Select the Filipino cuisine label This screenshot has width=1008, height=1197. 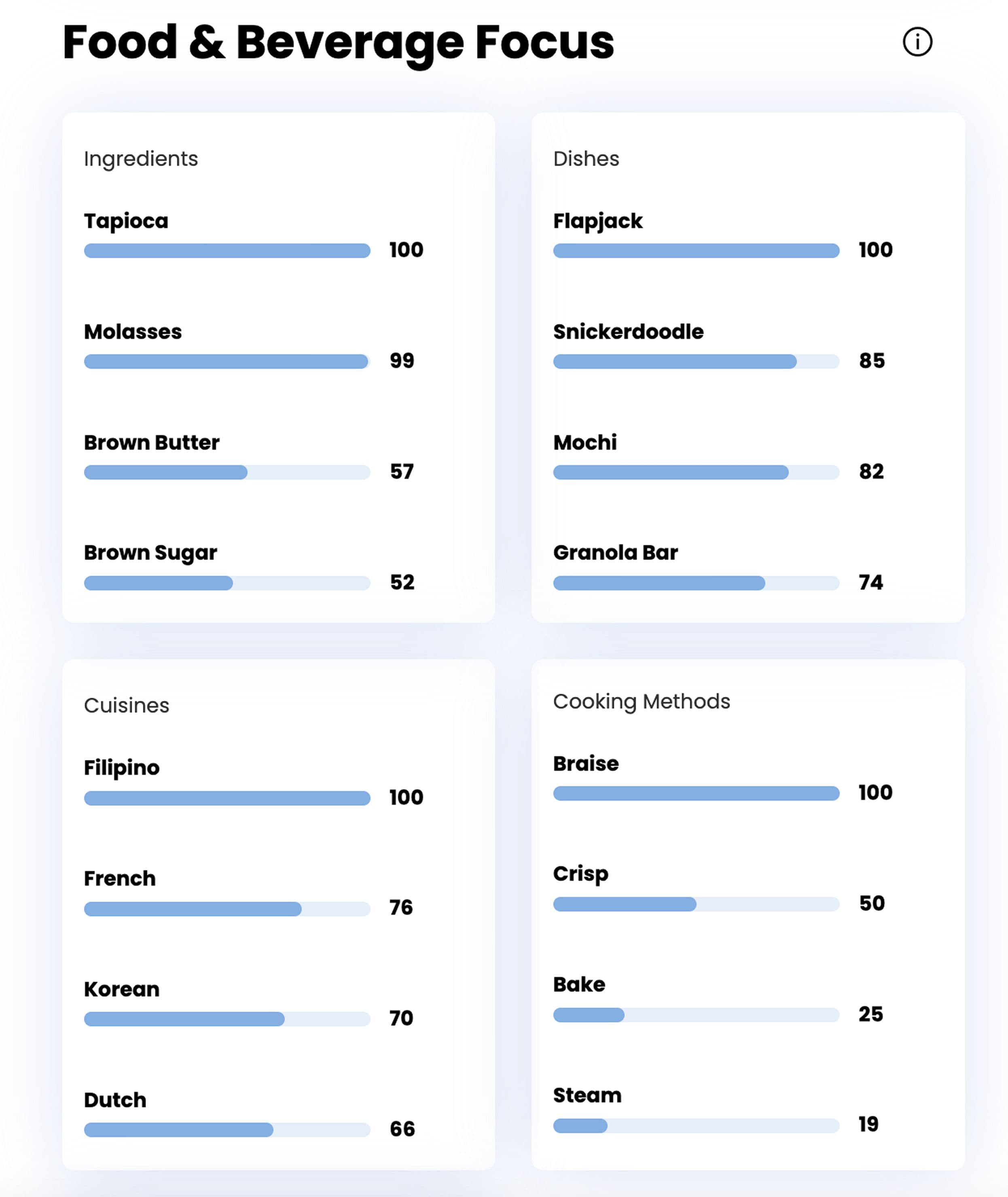pos(121,768)
